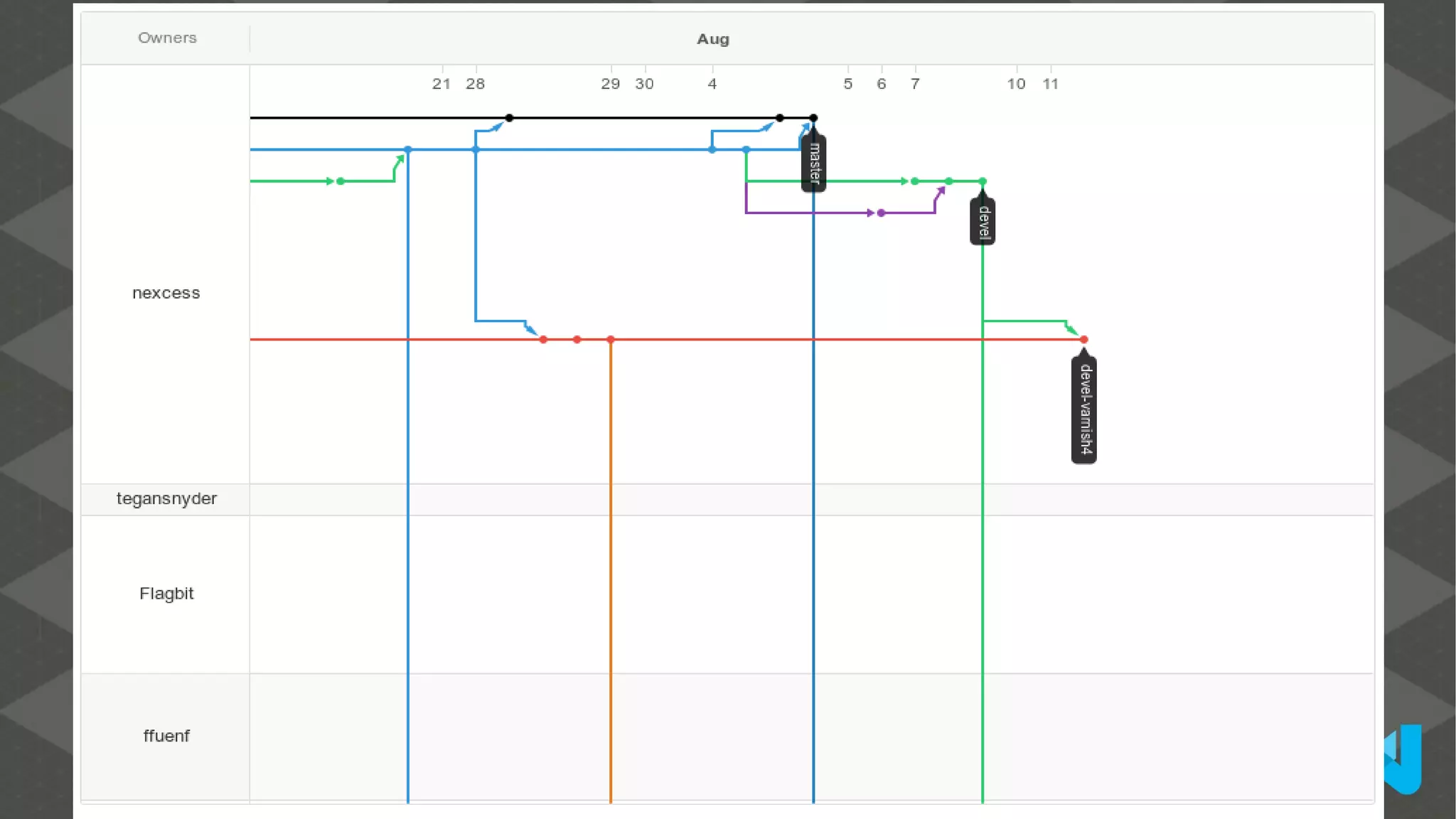Screen dimensions: 1456x819
Task: Click the Aug month header
Action: coord(712,39)
